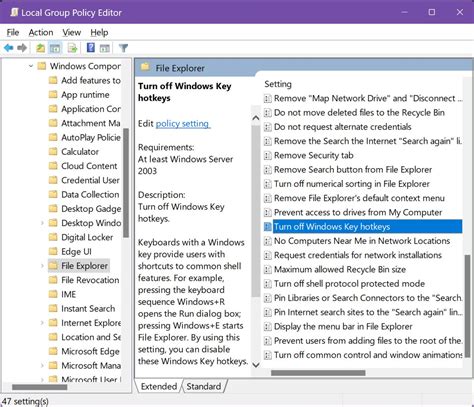Click the policy icon for Remove Security tab
The width and height of the screenshot is (474, 407).
coord(267,156)
